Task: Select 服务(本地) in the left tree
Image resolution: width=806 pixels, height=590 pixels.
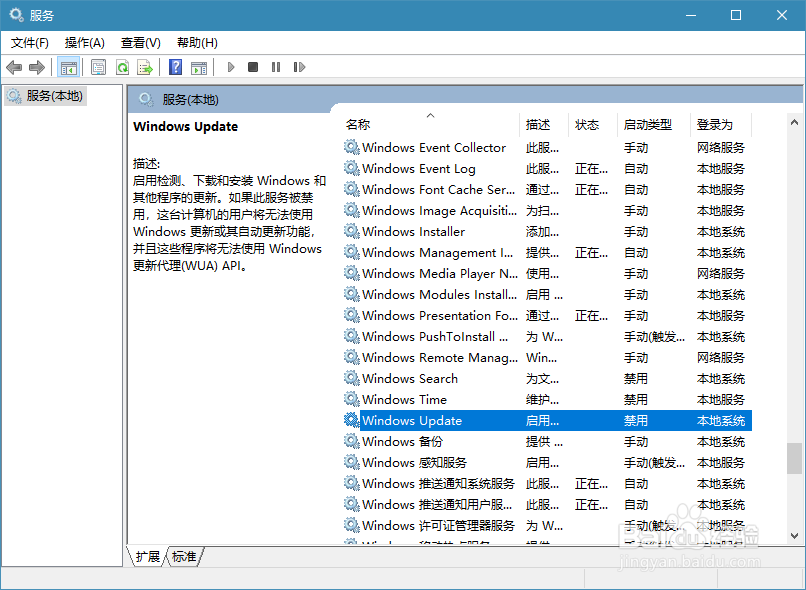Action: pyautogui.click(x=45, y=96)
